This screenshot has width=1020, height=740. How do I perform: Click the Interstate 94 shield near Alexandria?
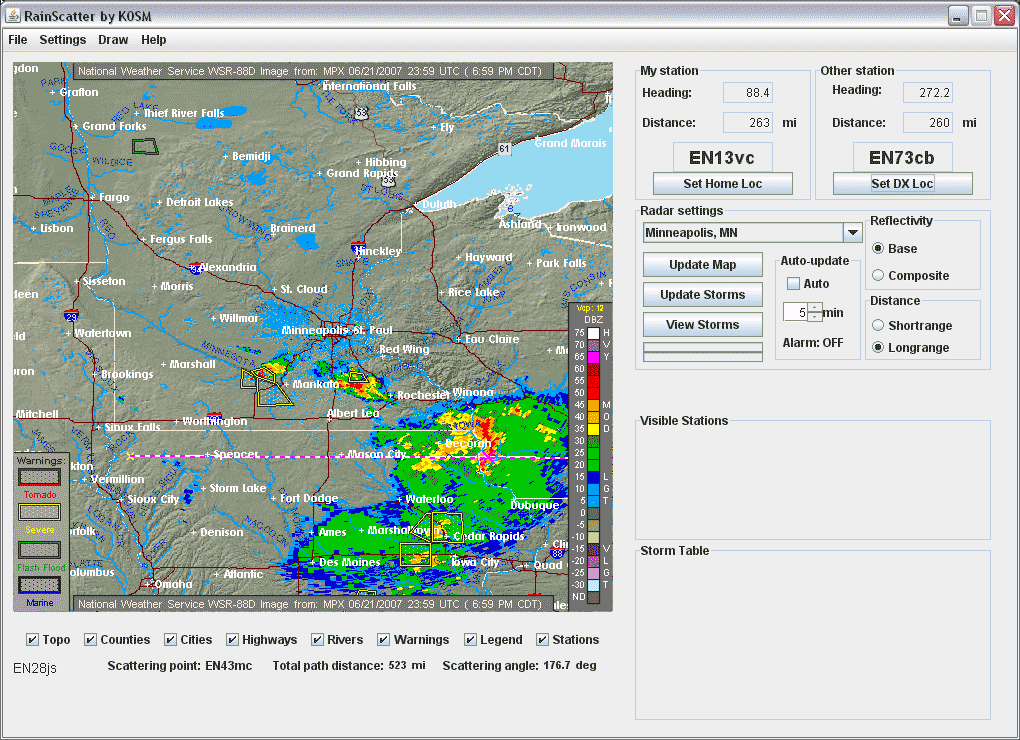click(195, 268)
